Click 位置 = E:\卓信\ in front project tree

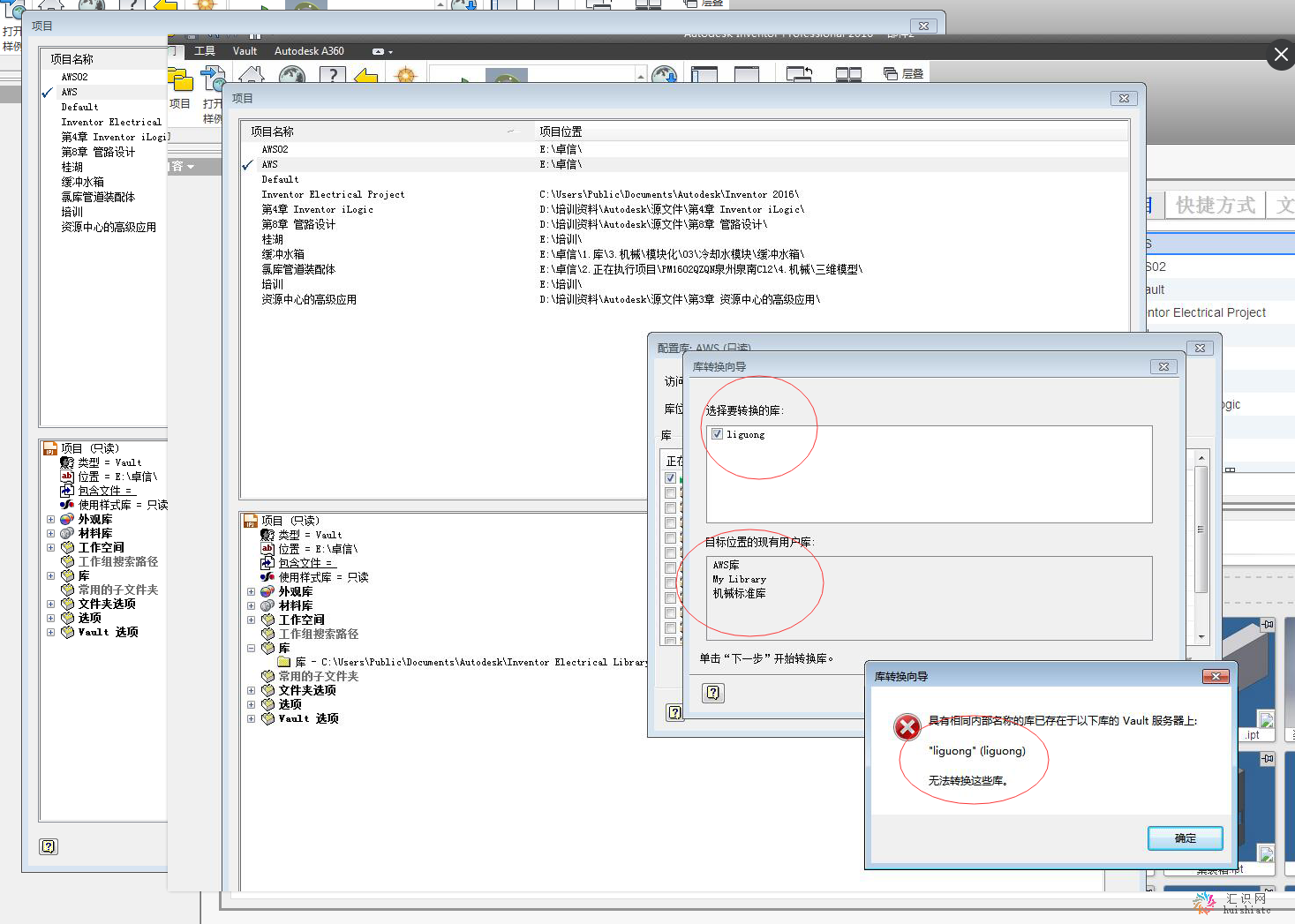318,549
